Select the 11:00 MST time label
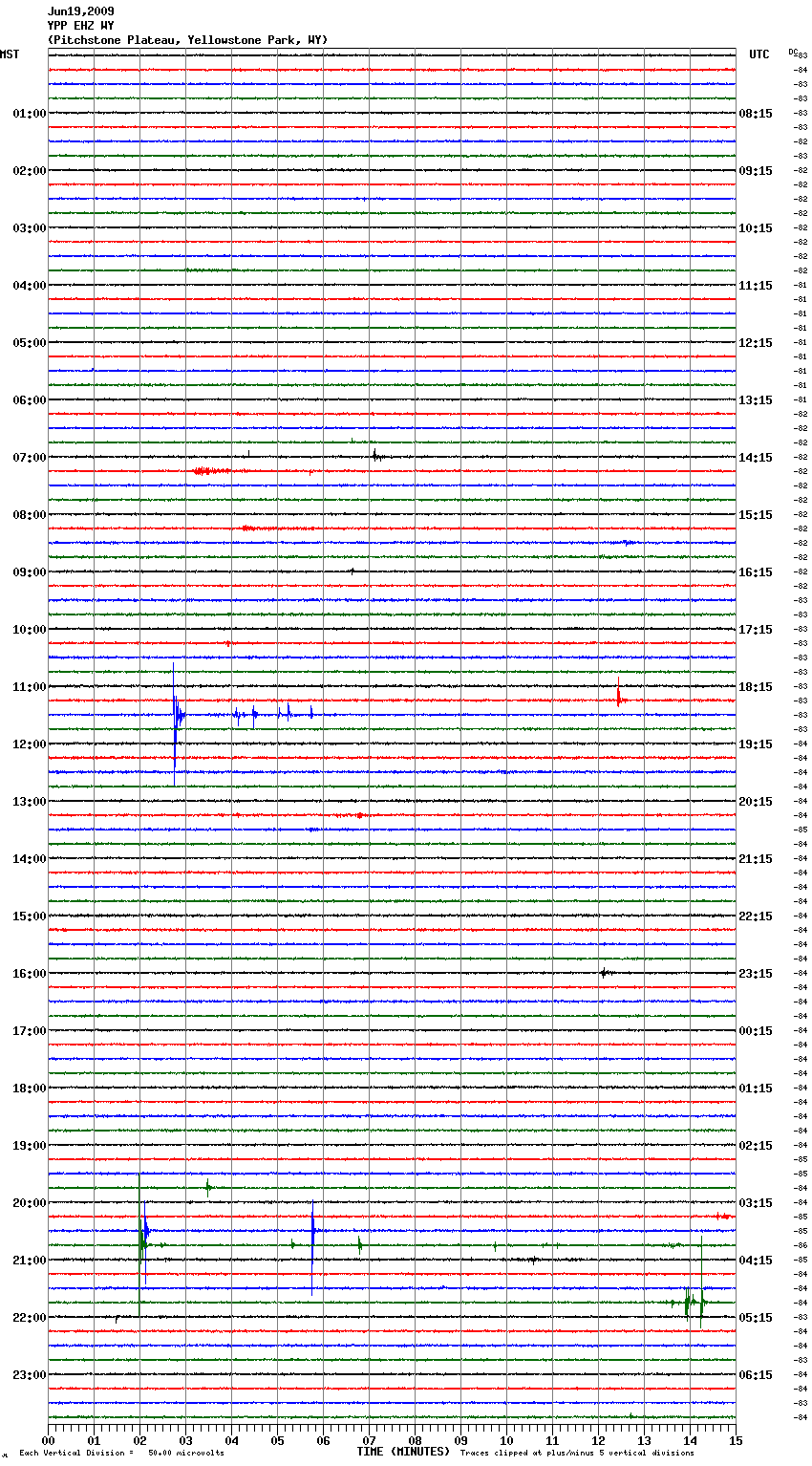The height and width of the screenshot is (1466, 812). (30, 687)
